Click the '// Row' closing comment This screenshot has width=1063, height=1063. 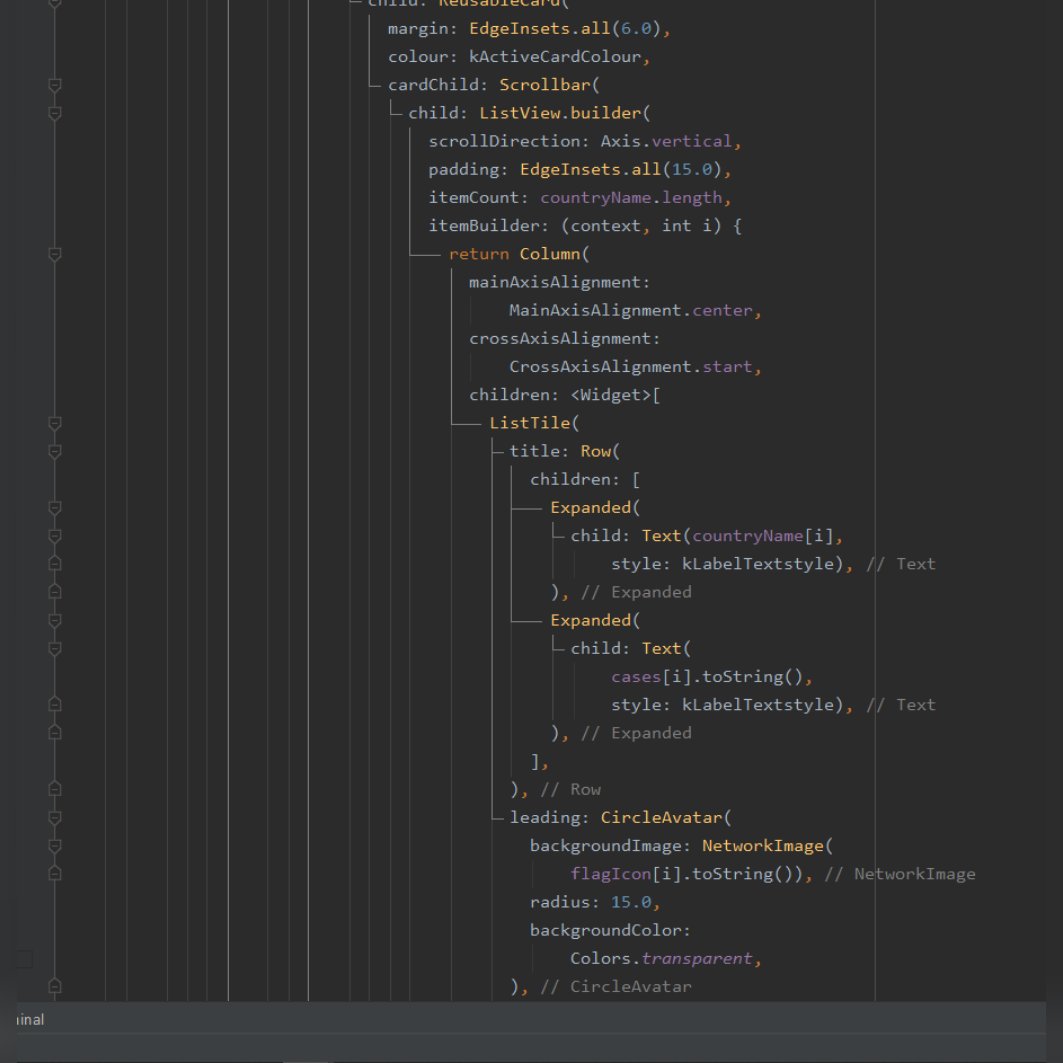(x=570, y=790)
